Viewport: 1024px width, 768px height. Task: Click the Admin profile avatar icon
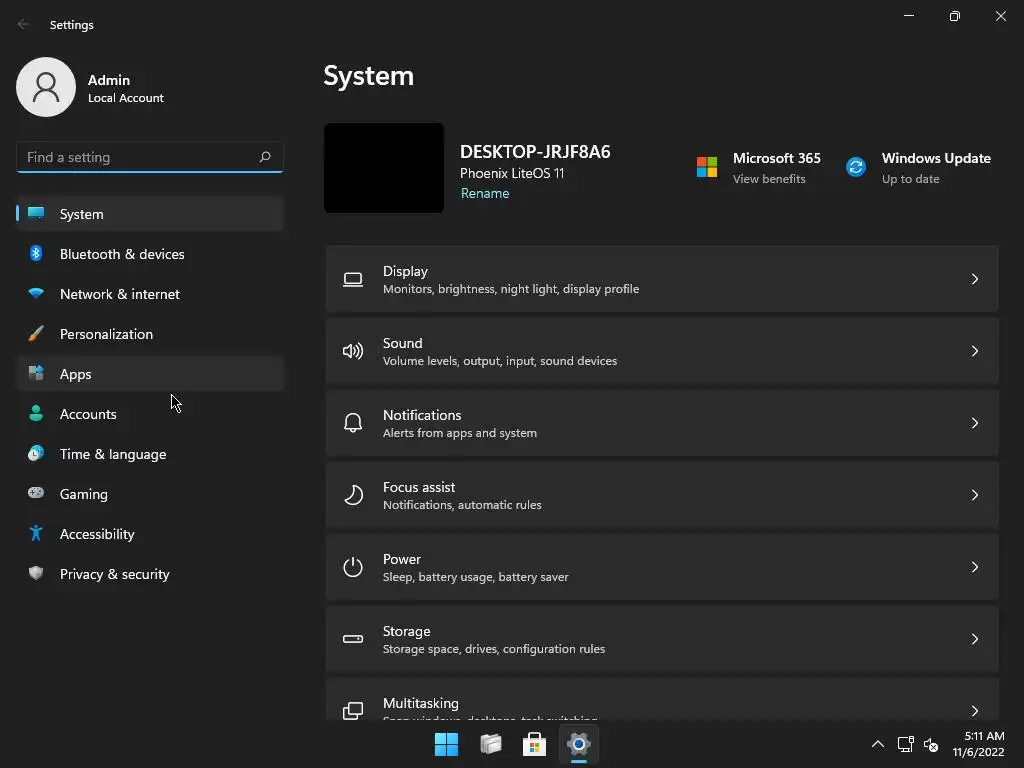[46, 87]
